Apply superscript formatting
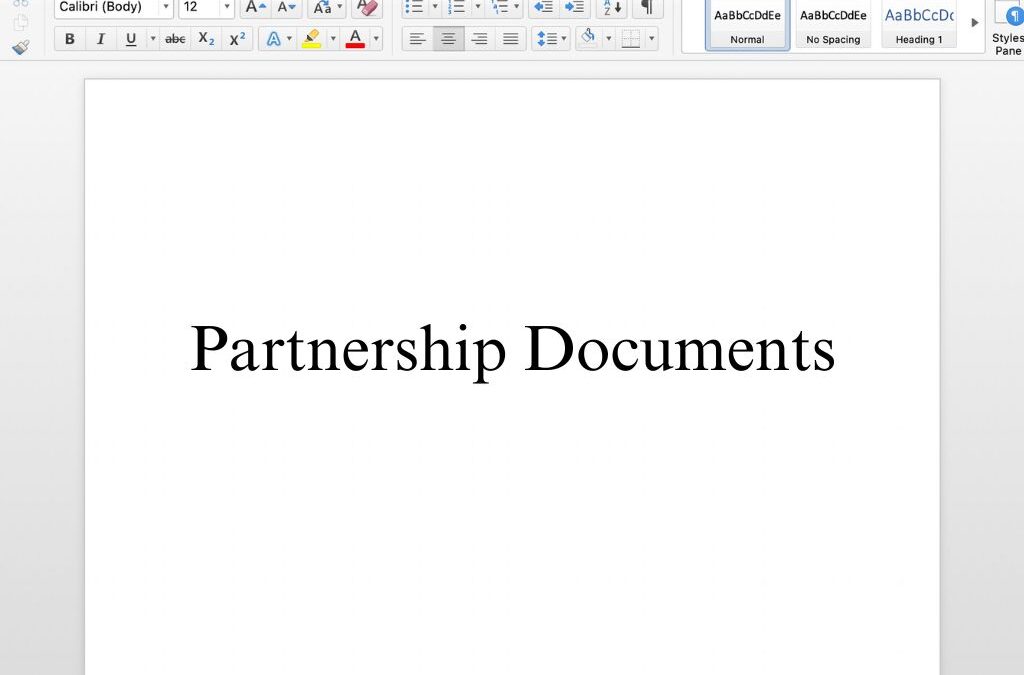Image resolution: width=1024 pixels, height=675 pixels. [237, 39]
